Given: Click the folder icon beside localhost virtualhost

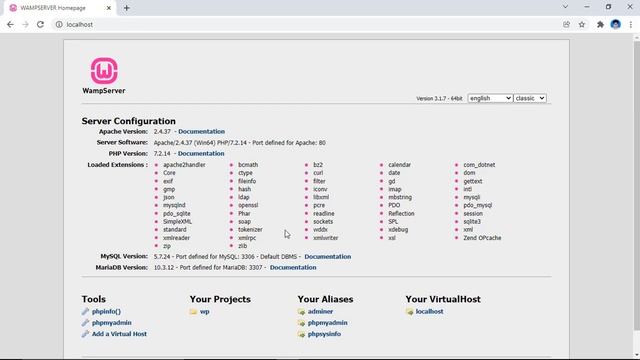Looking at the screenshot, I should click(x=409, y=312).
